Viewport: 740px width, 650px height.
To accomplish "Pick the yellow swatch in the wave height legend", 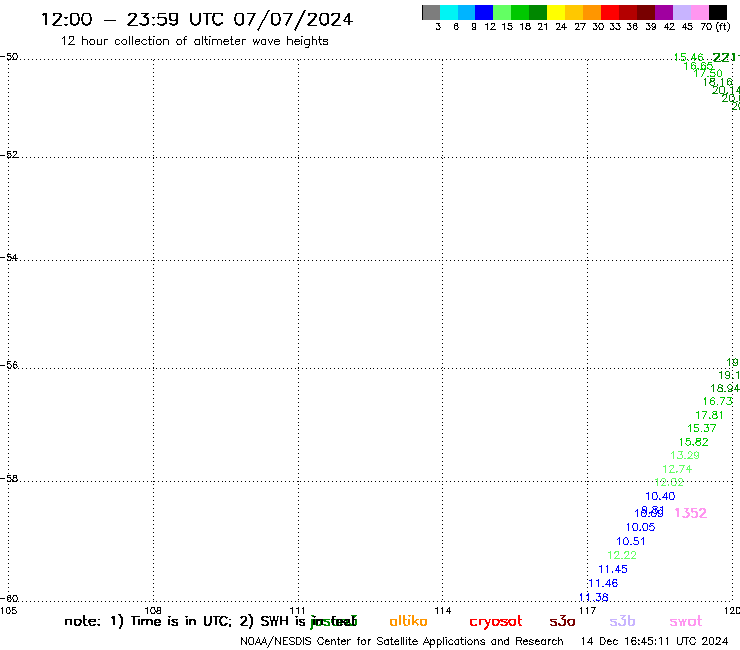I will (x=556, y=12).
